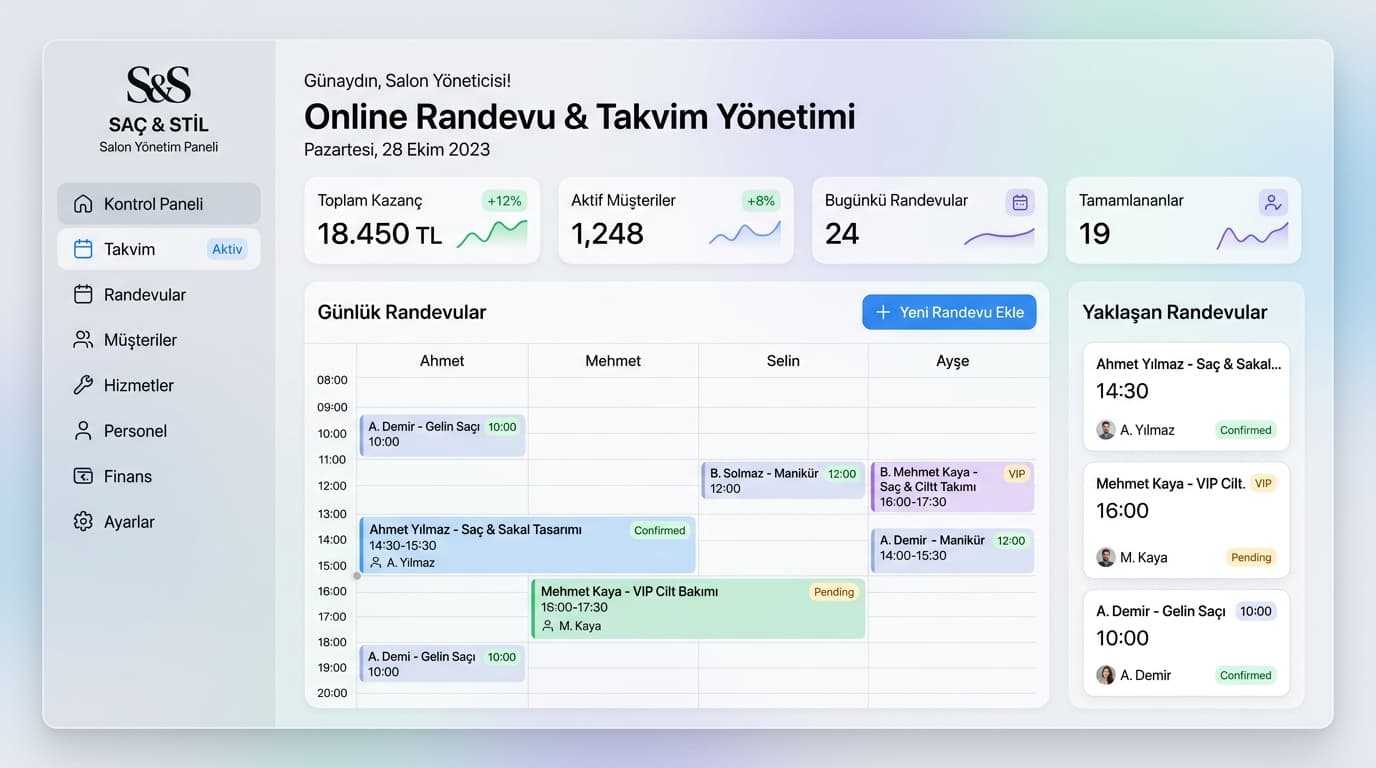The height and width of the screenshot is (768, 1376).
Task: Click the Tamamlananlar purple trend chart
Action: (1253, 235)
